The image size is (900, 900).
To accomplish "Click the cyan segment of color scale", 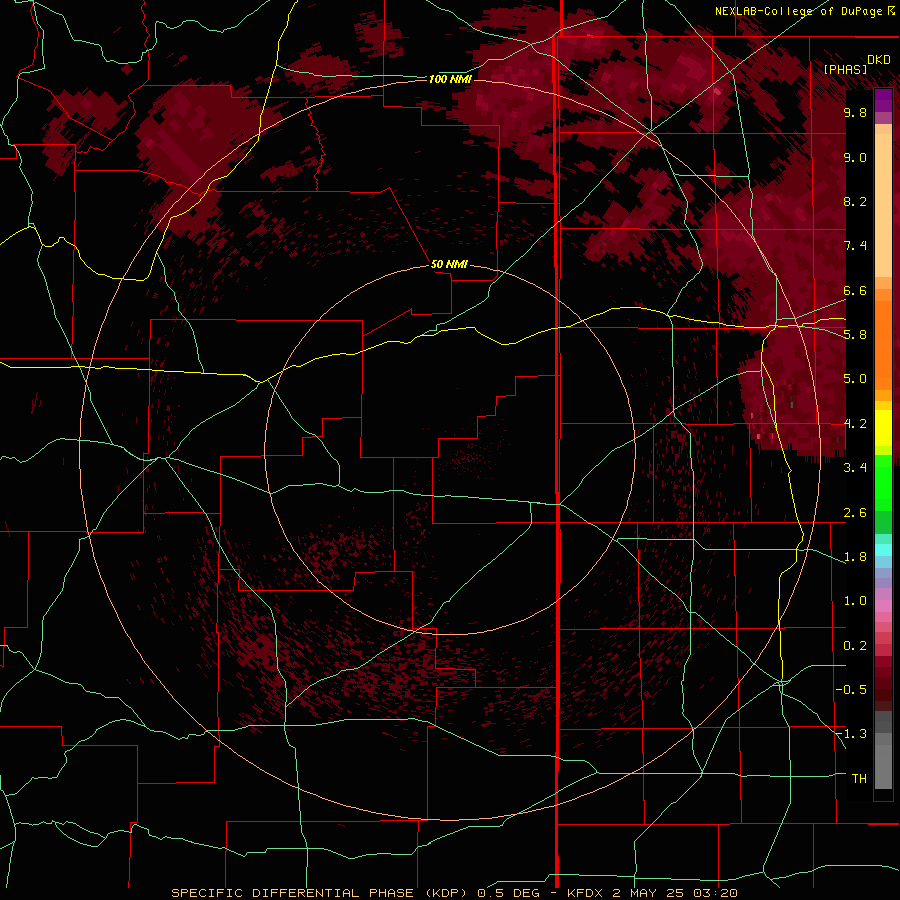I will 883,550.
